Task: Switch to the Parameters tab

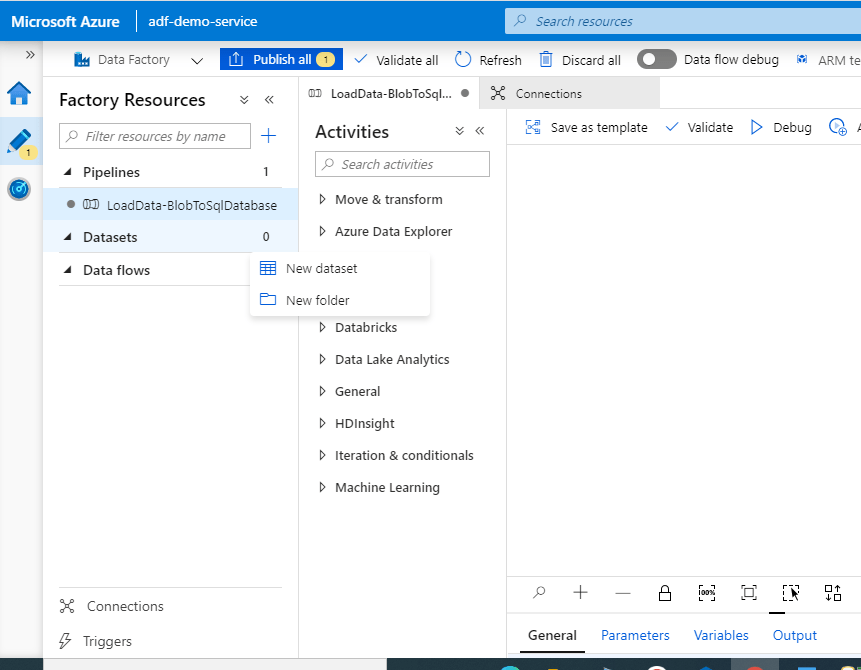Action: coord(635,635)
